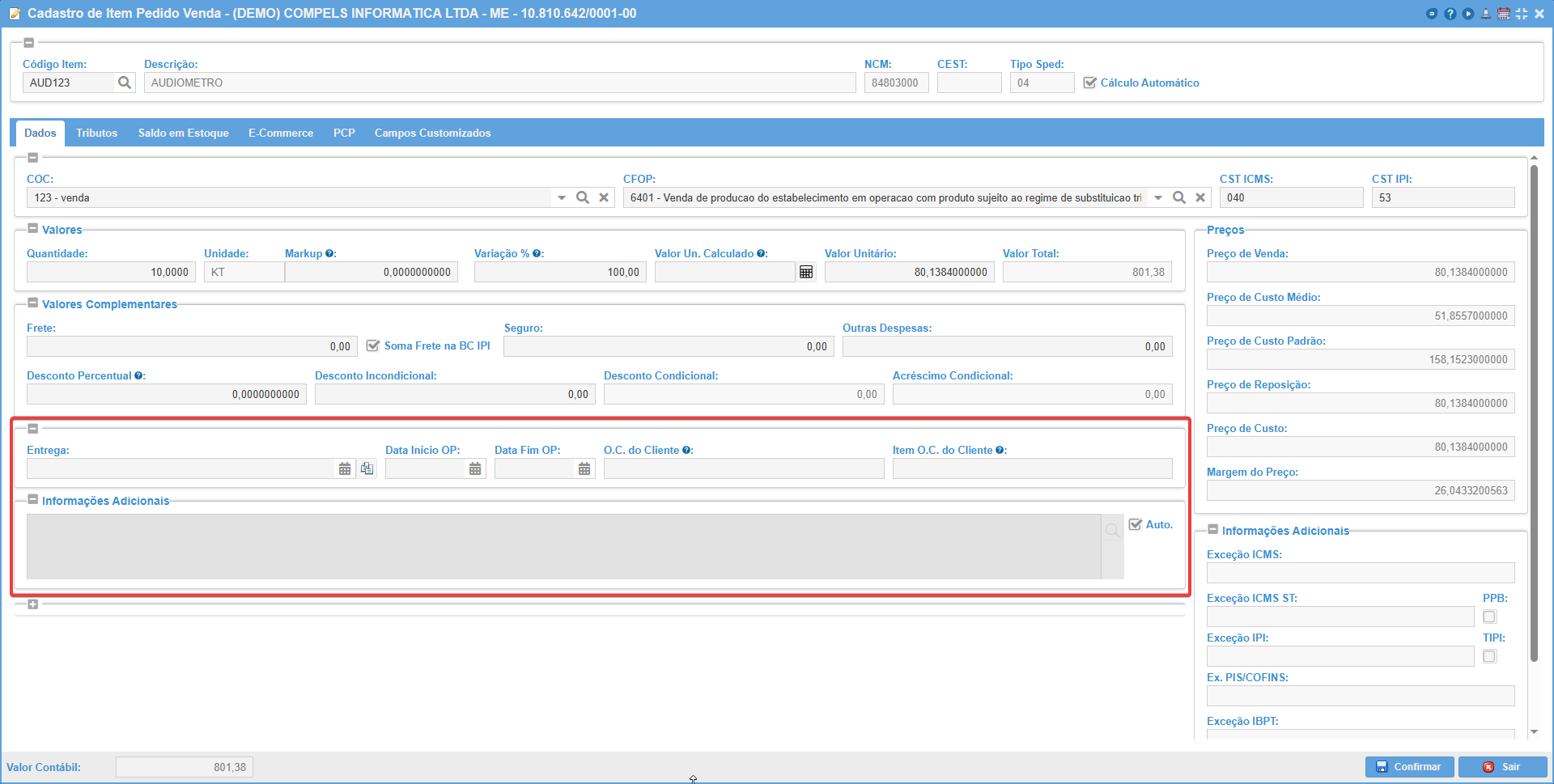This screenshot has height=784, width=1554.
Task: Click the Sair button
Action: click(1503, 767)
